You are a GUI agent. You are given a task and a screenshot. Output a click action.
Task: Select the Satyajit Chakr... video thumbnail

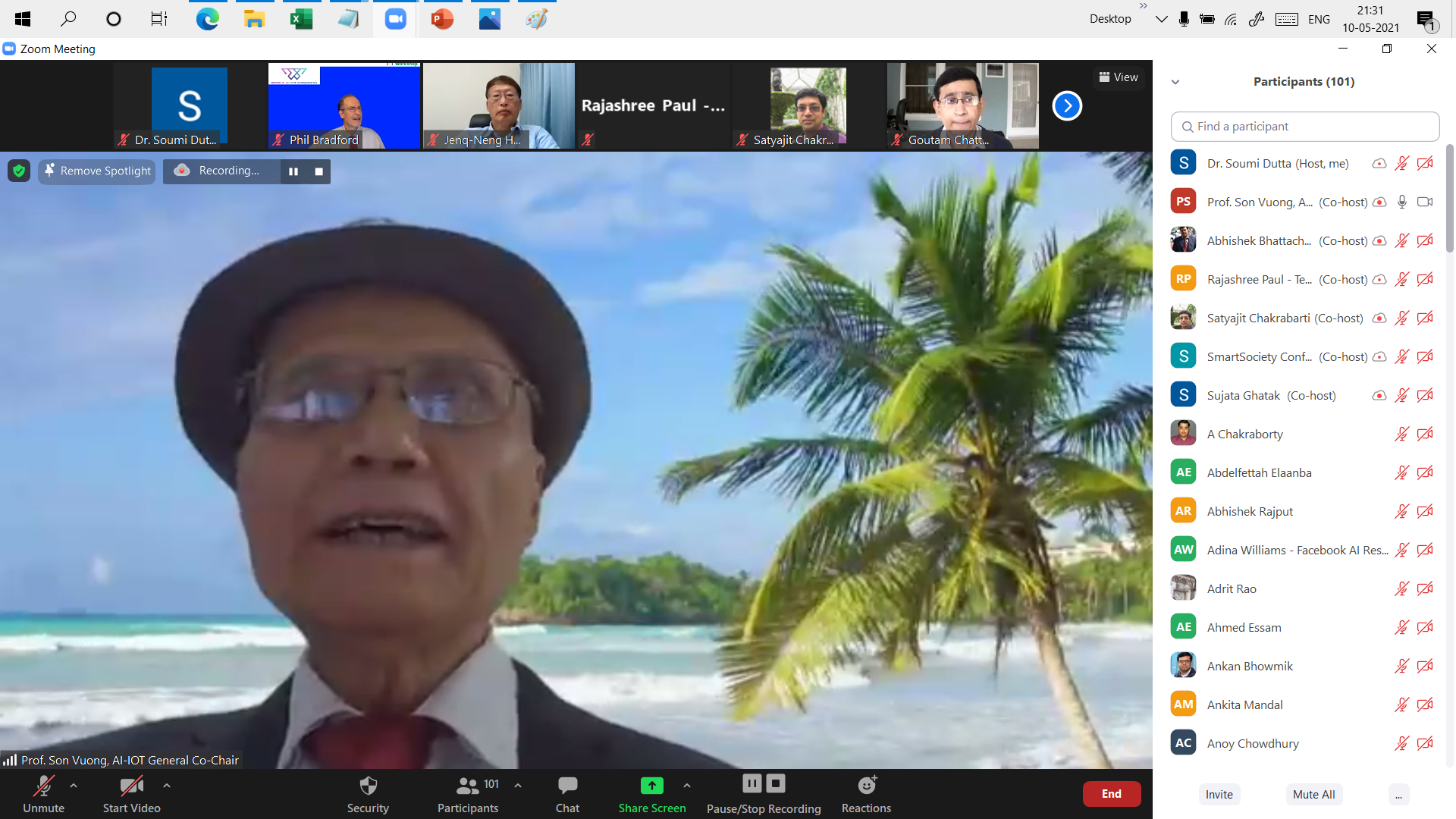tap(808, 105)
